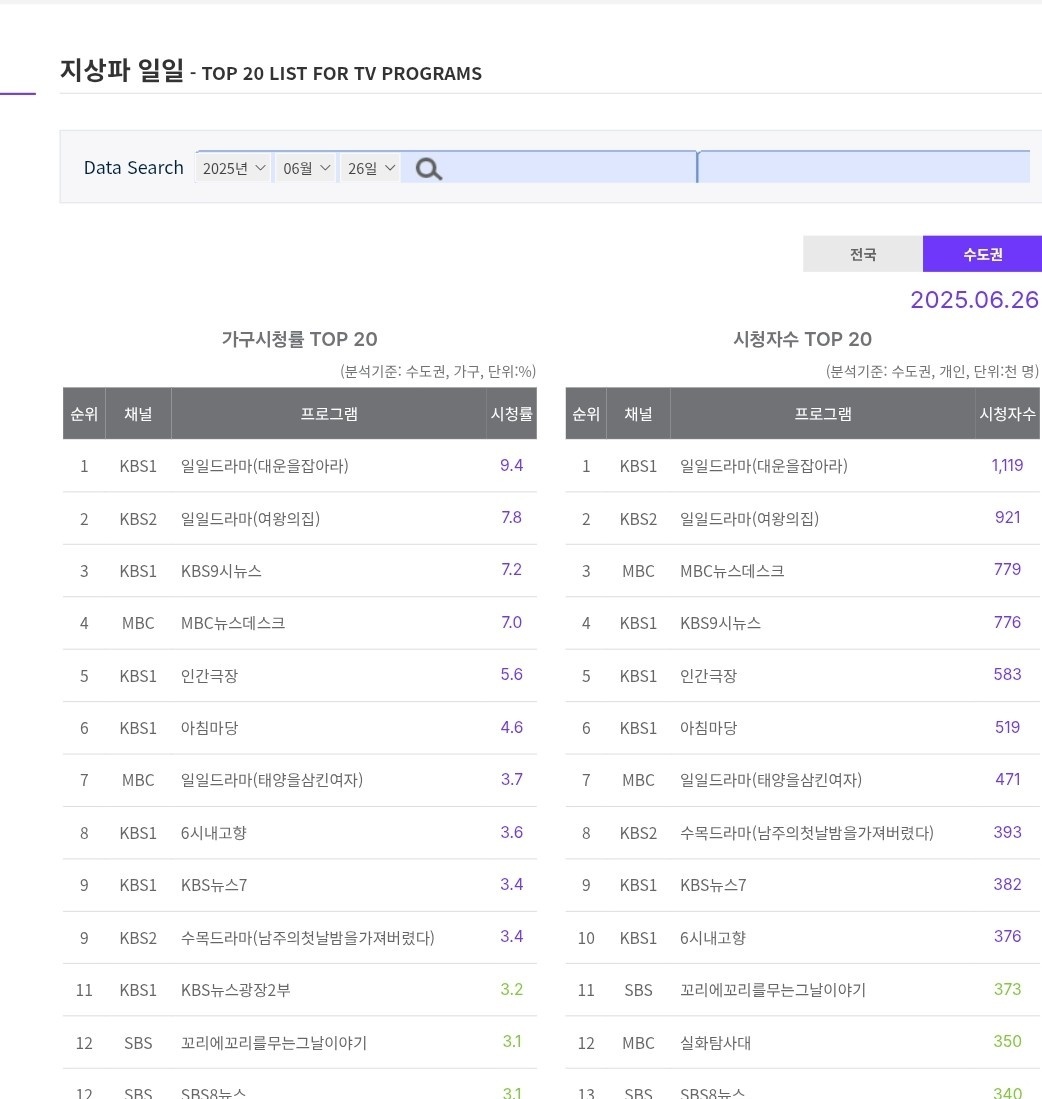Image resolution: width=1042 pixels, height=1099 pixels.
Task: Click the 393 viewer count
Action: (x=1008, y=832)
